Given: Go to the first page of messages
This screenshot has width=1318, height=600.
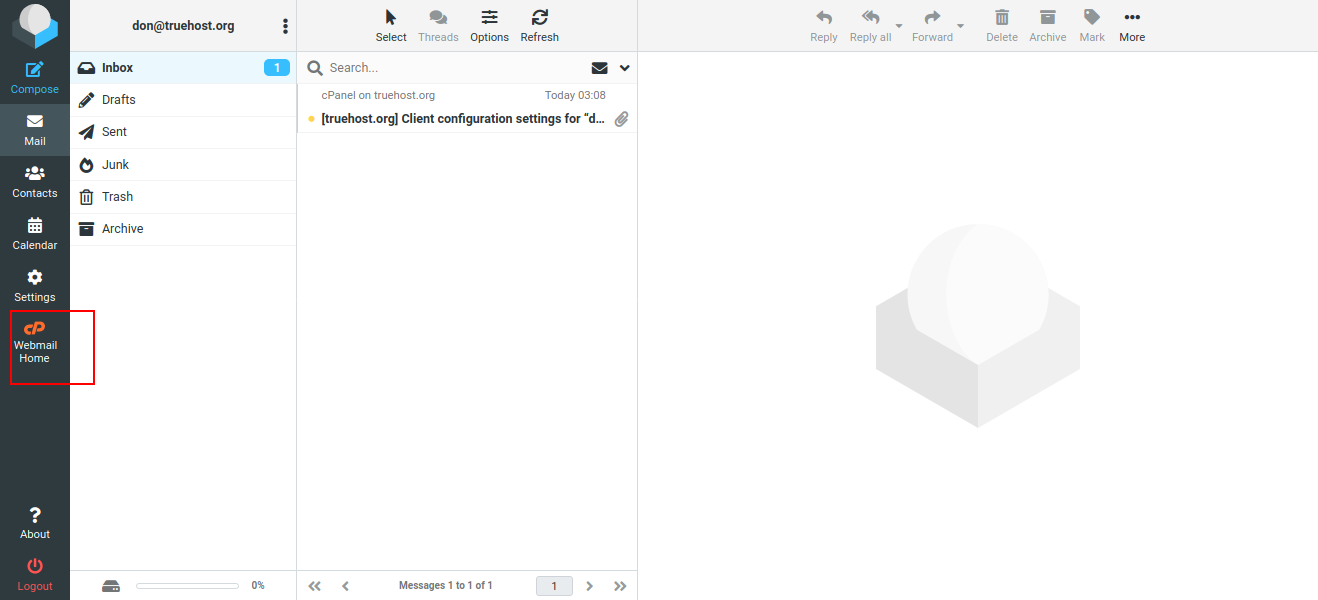Looking at the screenshot, I should 315,586.
